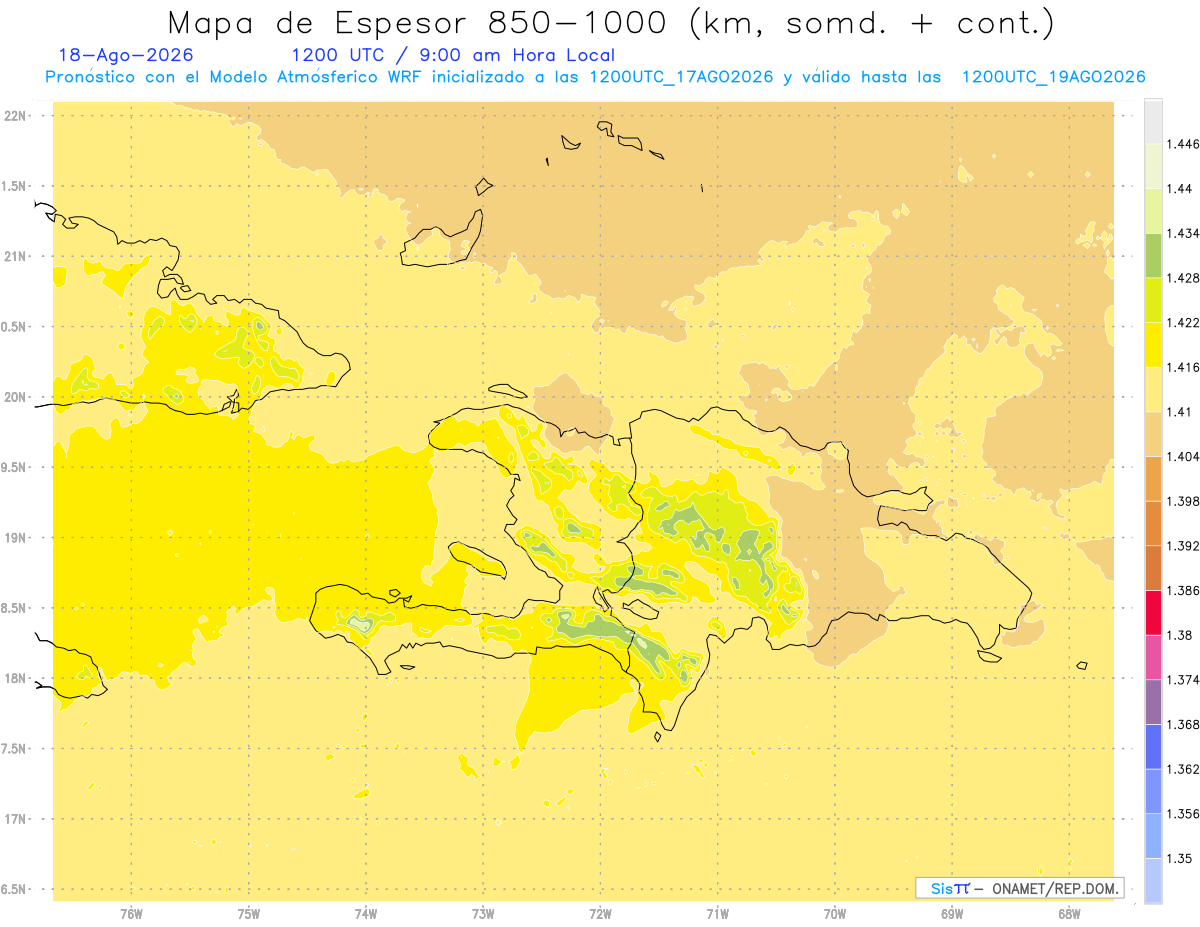
Task: Click the '74W' longitude label
Action: (366, 914)
